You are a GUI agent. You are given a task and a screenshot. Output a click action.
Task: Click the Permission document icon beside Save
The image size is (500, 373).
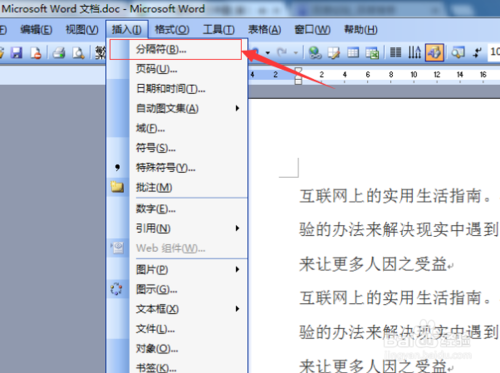point(36,53)
